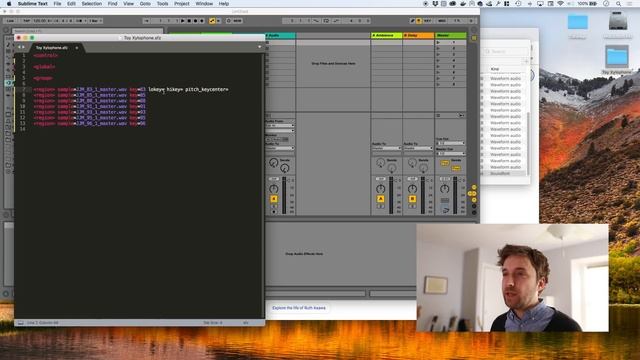The height and width of the screenshot is (360, 640).
Task: Toggle the KEY map mode switch in Ableton
Action: coord(427,20)
